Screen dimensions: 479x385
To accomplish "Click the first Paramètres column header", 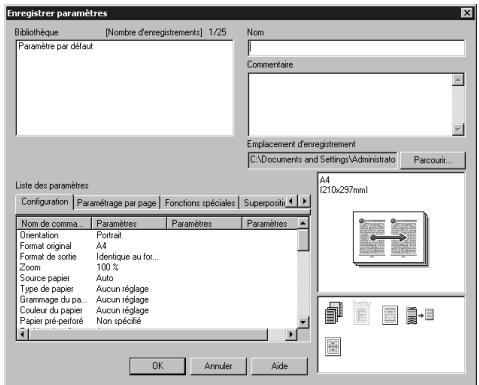I will 129,223.
